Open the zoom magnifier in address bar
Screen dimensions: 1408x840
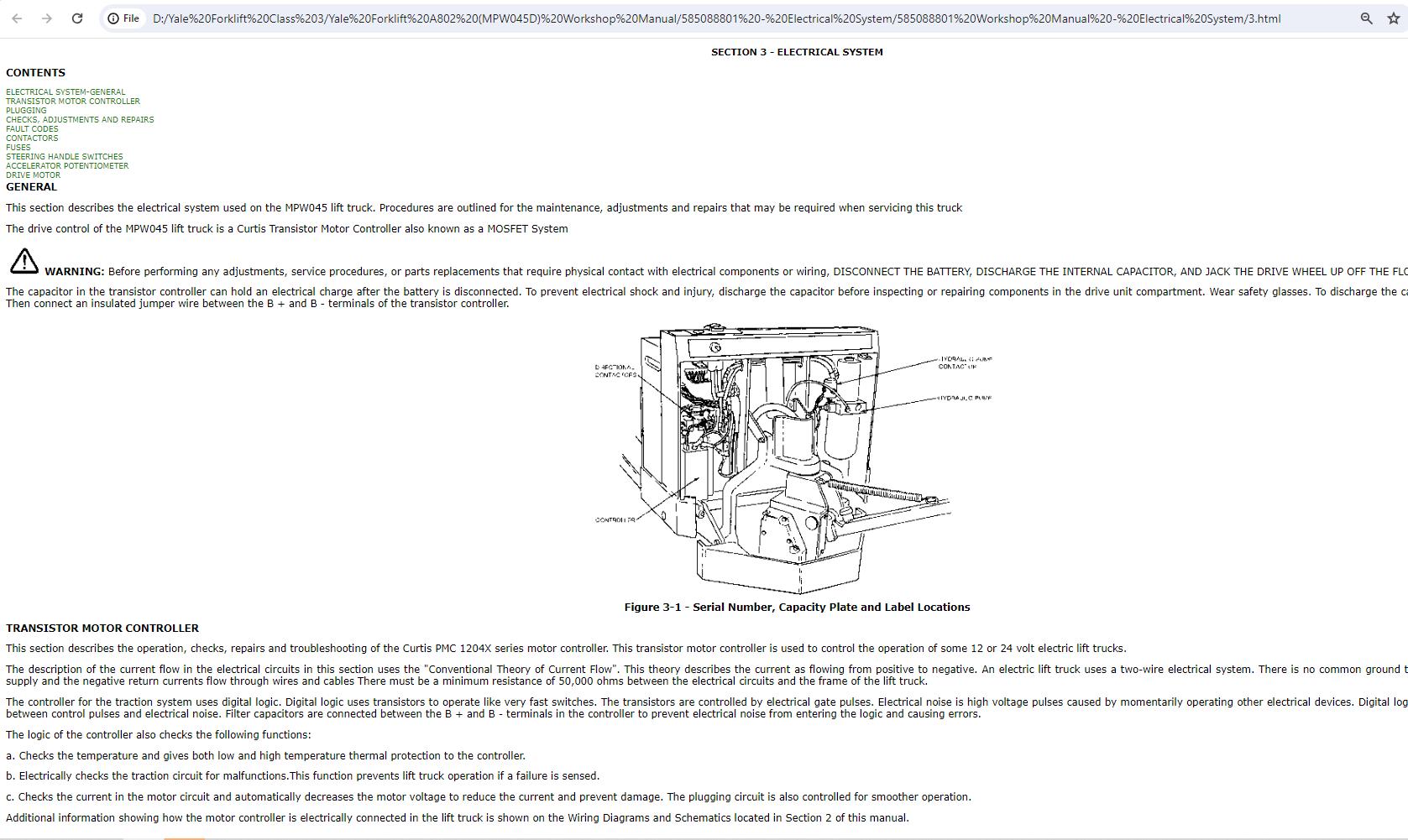point(1366,18)
